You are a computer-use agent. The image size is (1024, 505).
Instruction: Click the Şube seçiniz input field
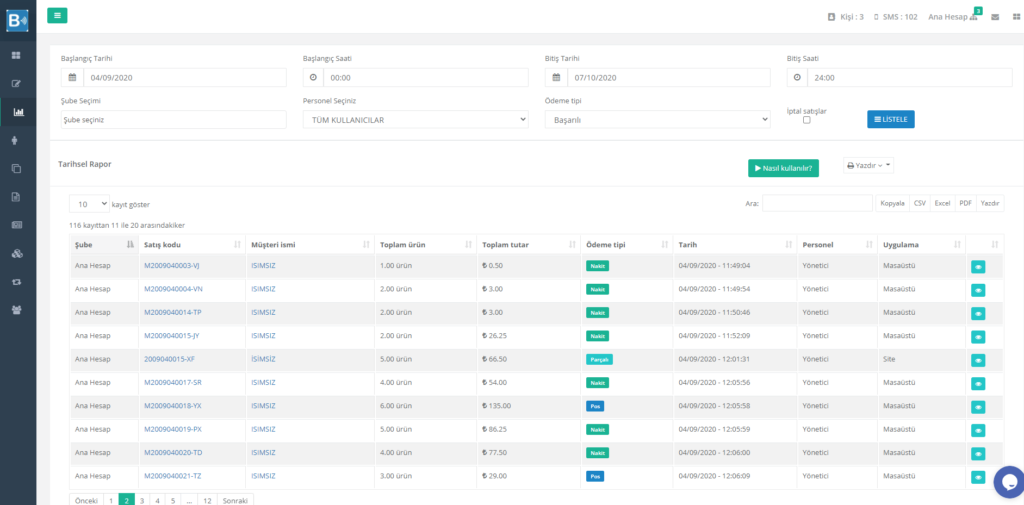[174, 120]
